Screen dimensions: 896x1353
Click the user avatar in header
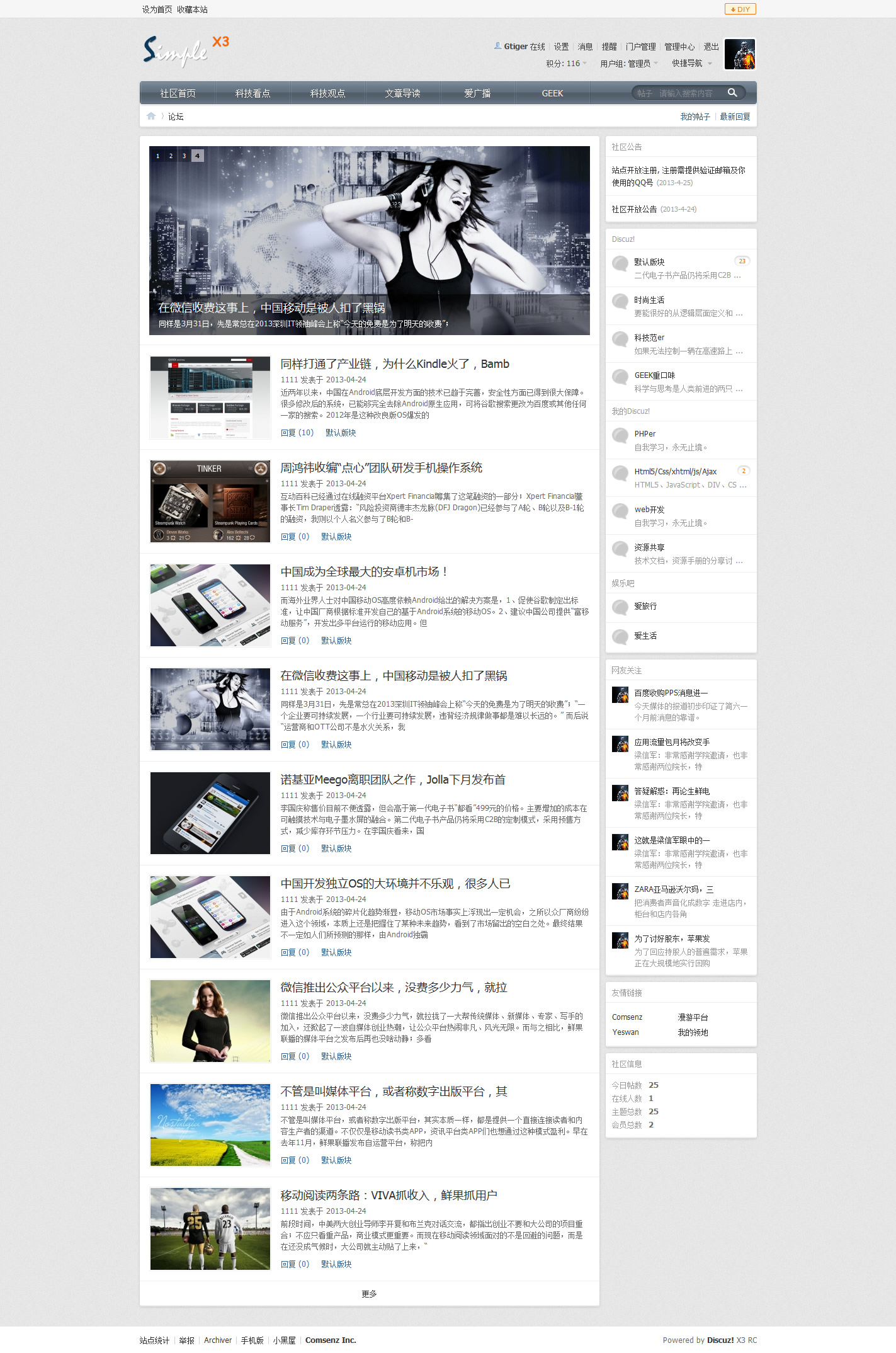(740, 54)
